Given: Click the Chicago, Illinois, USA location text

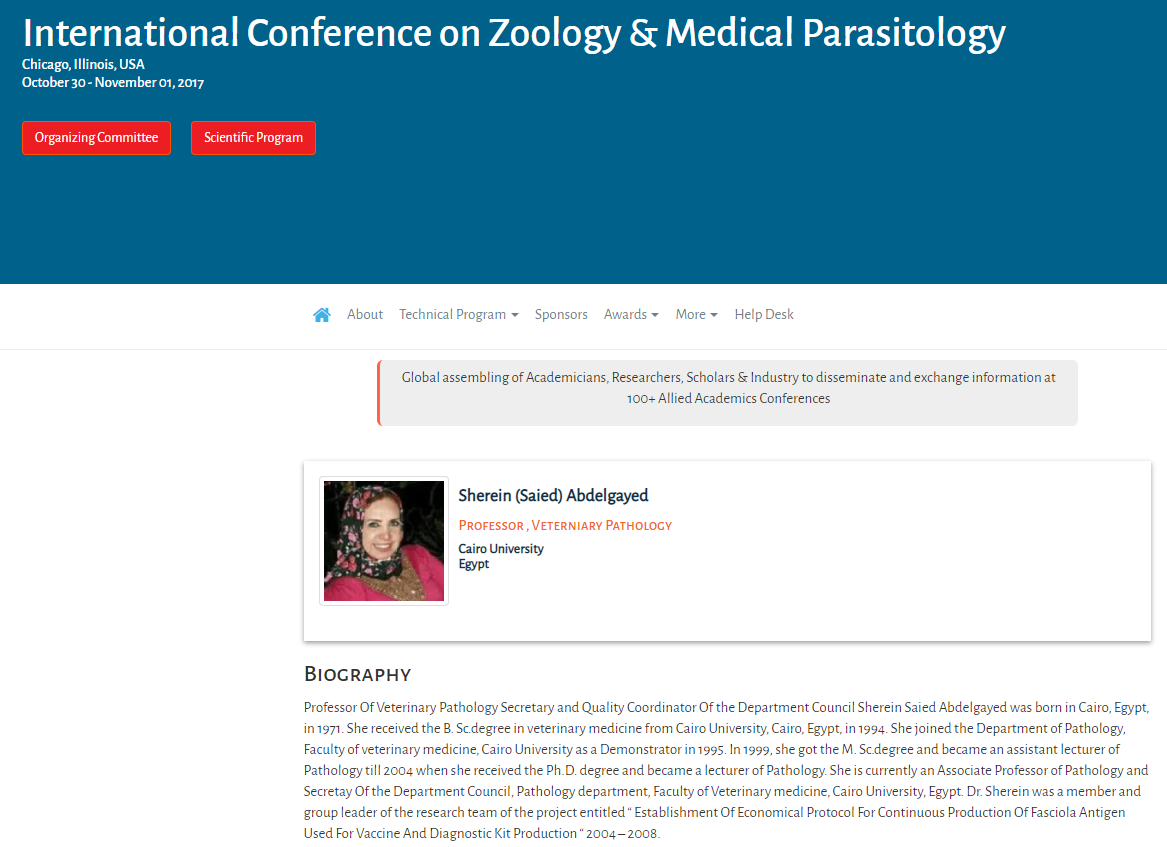Looking at the screenshot, I should click(83, 65).
